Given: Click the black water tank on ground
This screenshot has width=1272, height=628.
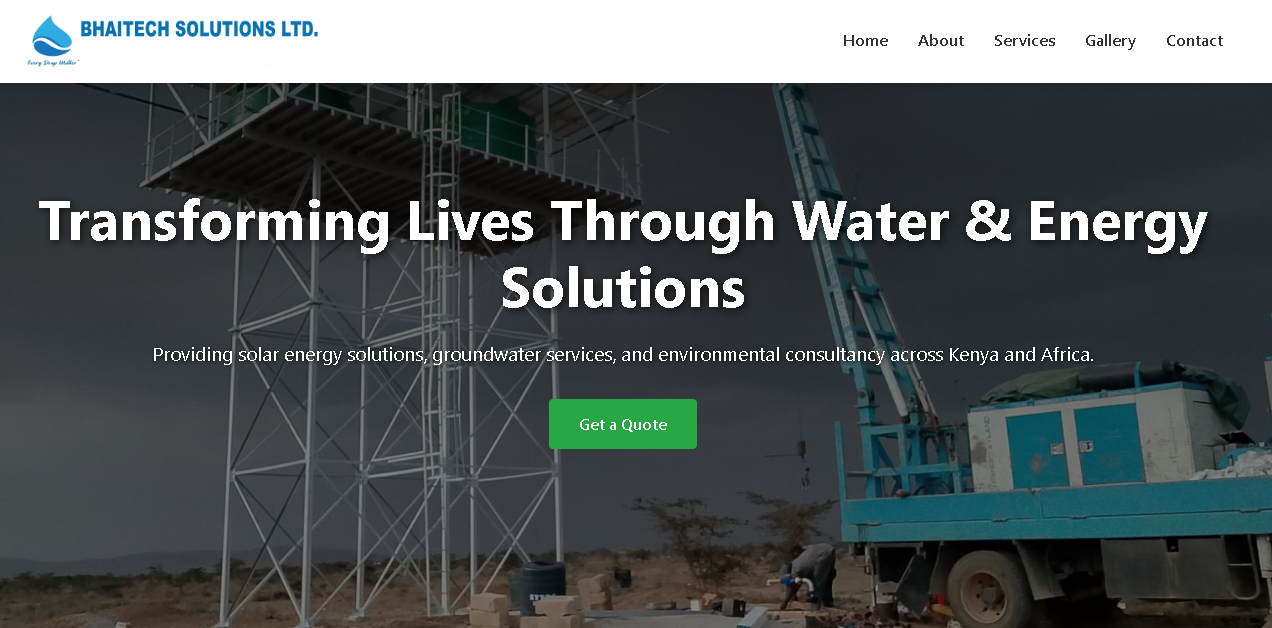Looking at the screenshot, I should tap(537, 587).
